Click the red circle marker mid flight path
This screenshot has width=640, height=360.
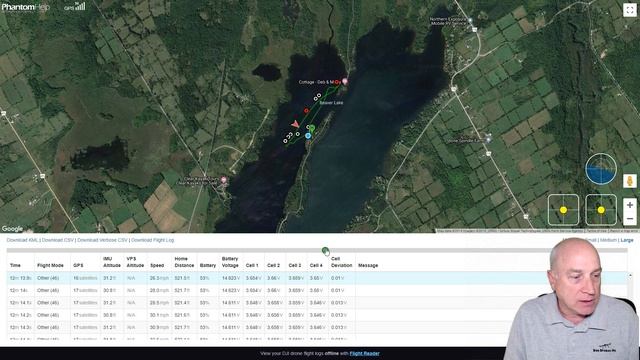pyautogui.click(x=306, y=111)
